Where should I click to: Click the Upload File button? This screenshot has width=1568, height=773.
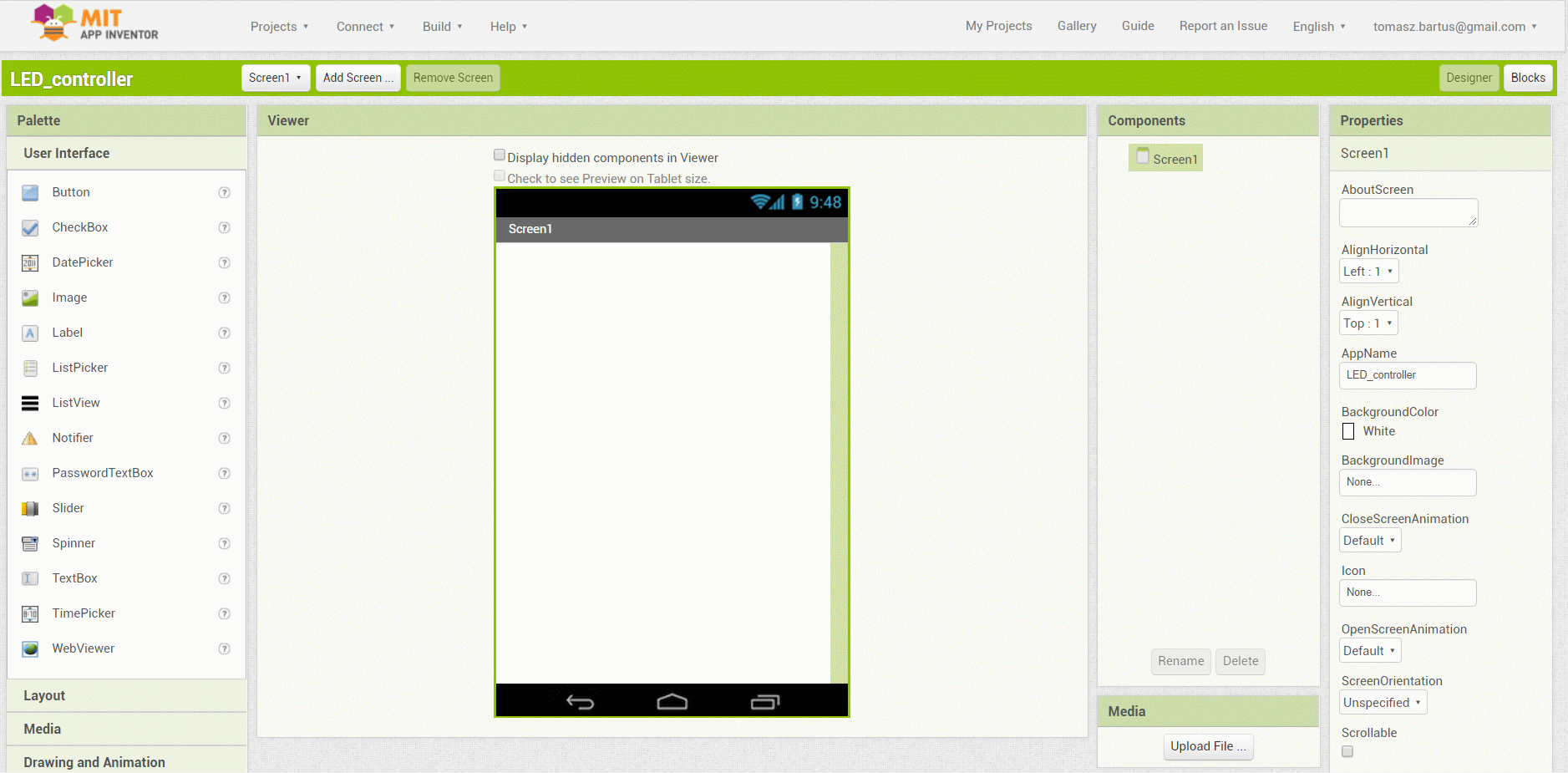(x=1207, y=746)
